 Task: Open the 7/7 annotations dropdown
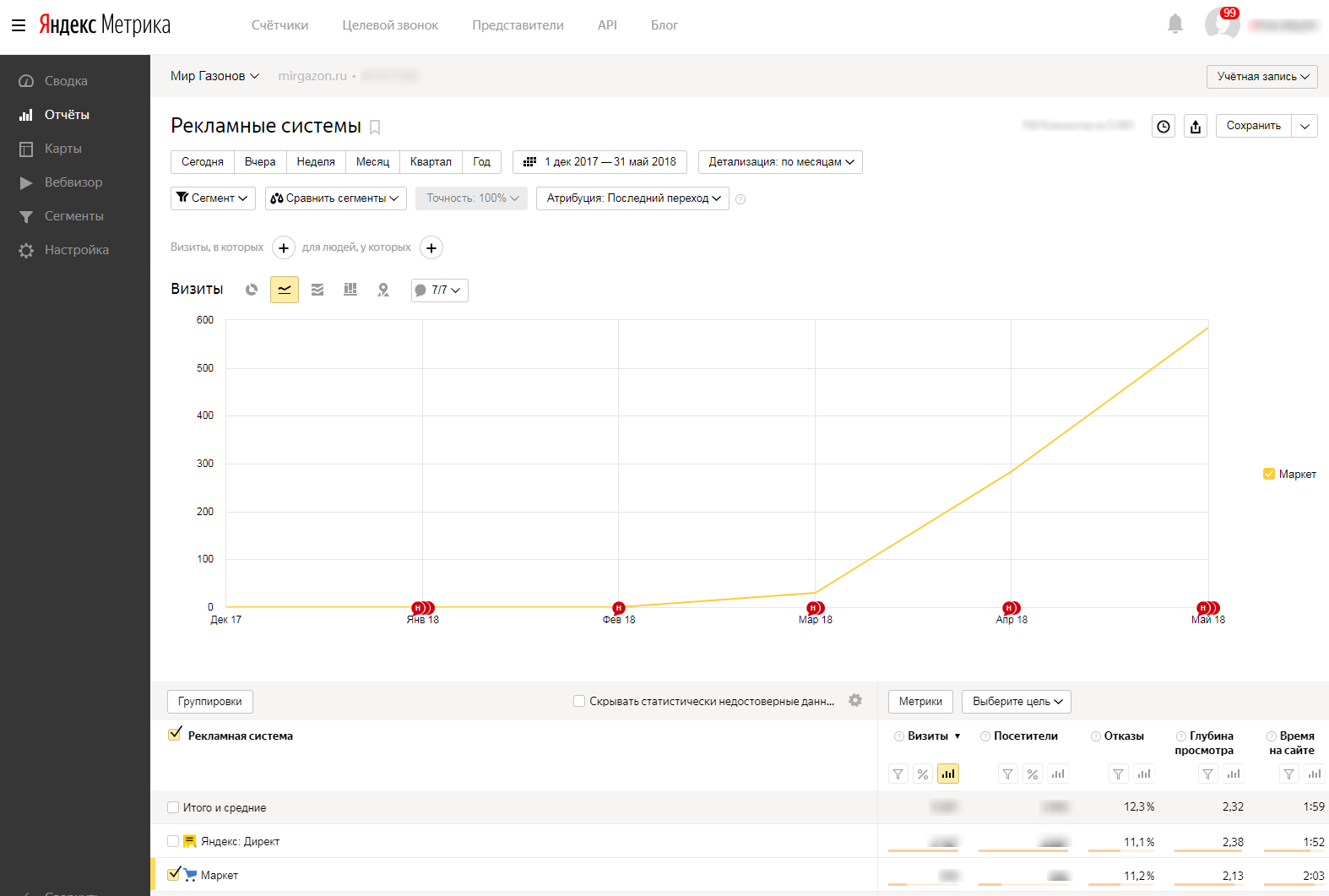pyautogui.click(x=440, y=291)
